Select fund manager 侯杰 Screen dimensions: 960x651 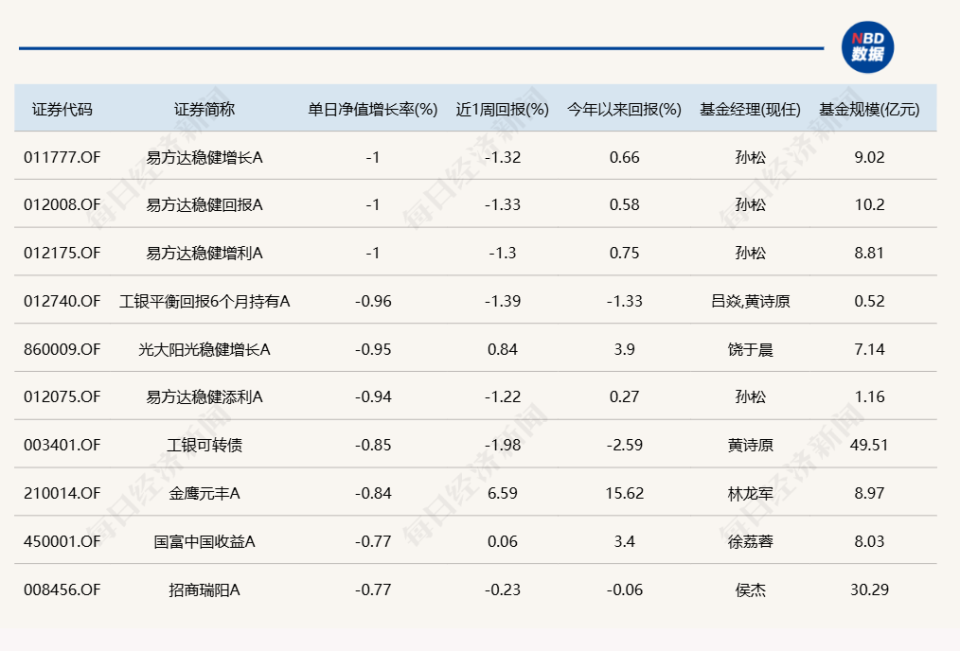pos(751,590)
